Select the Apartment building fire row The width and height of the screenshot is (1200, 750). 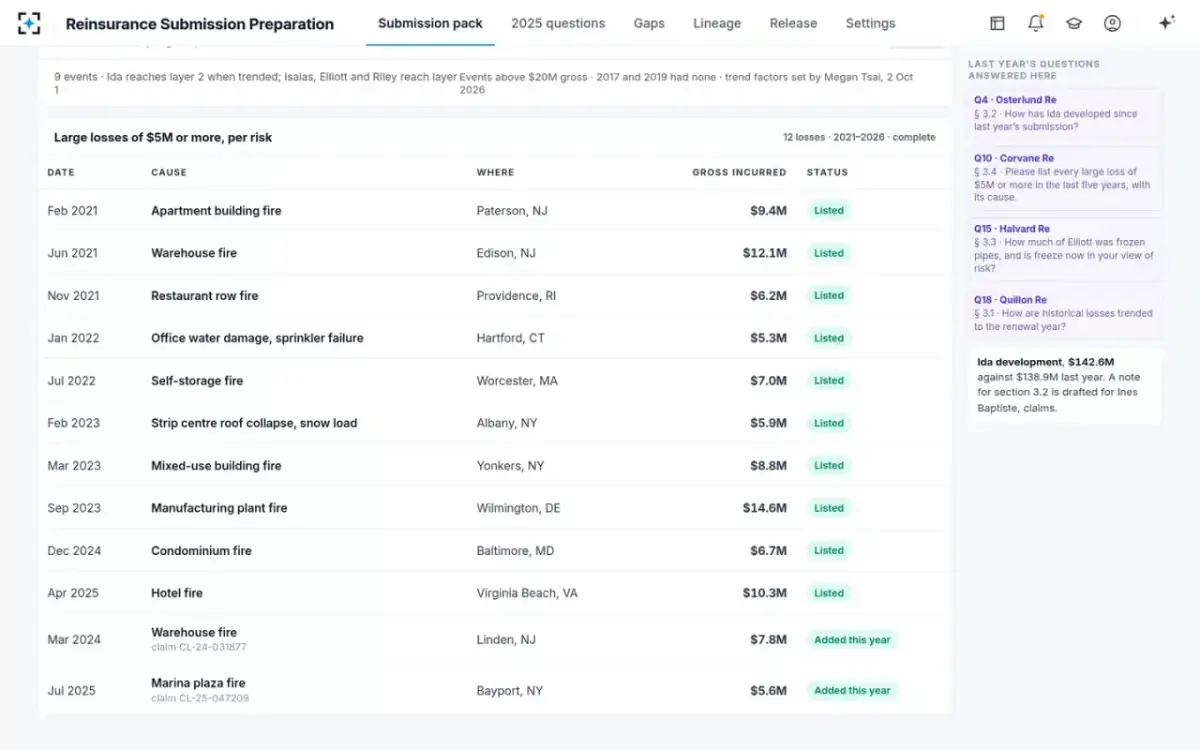point(495,211)
